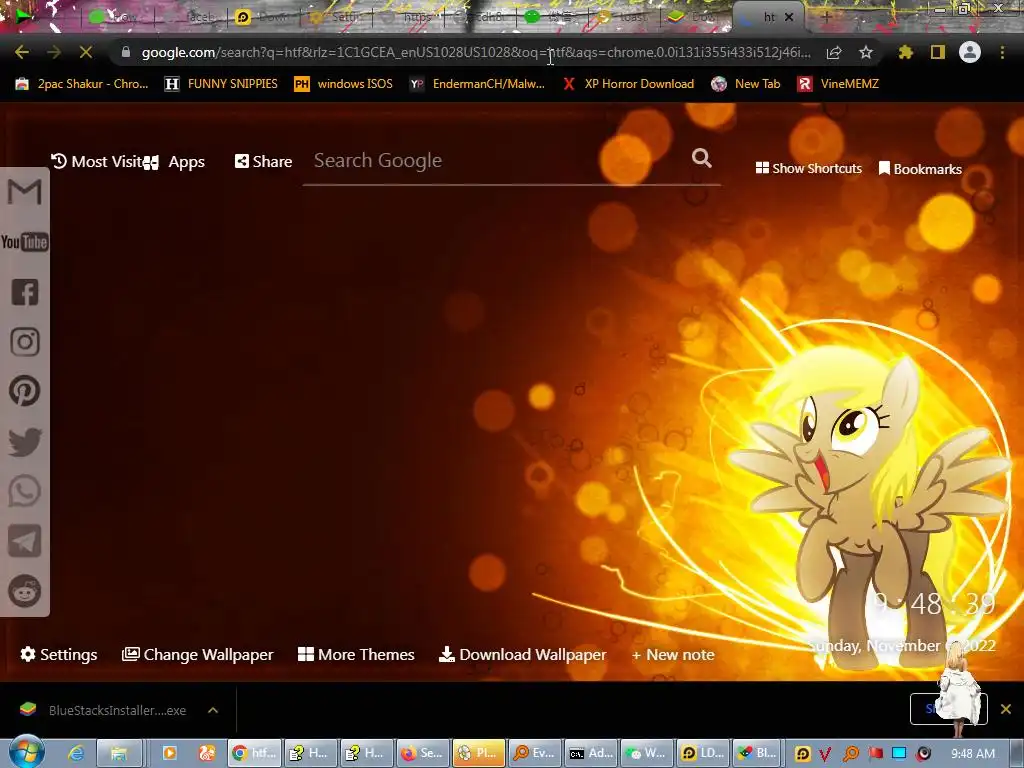
Task: Dismiss the downloads bar
Action: [1006, 709]
